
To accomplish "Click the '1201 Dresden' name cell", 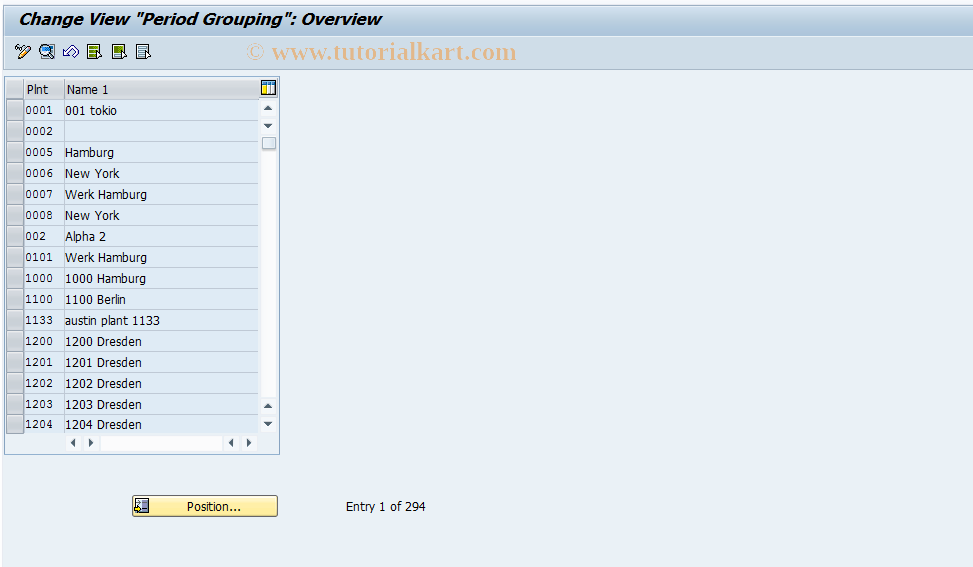I will [x=161, y=362].
